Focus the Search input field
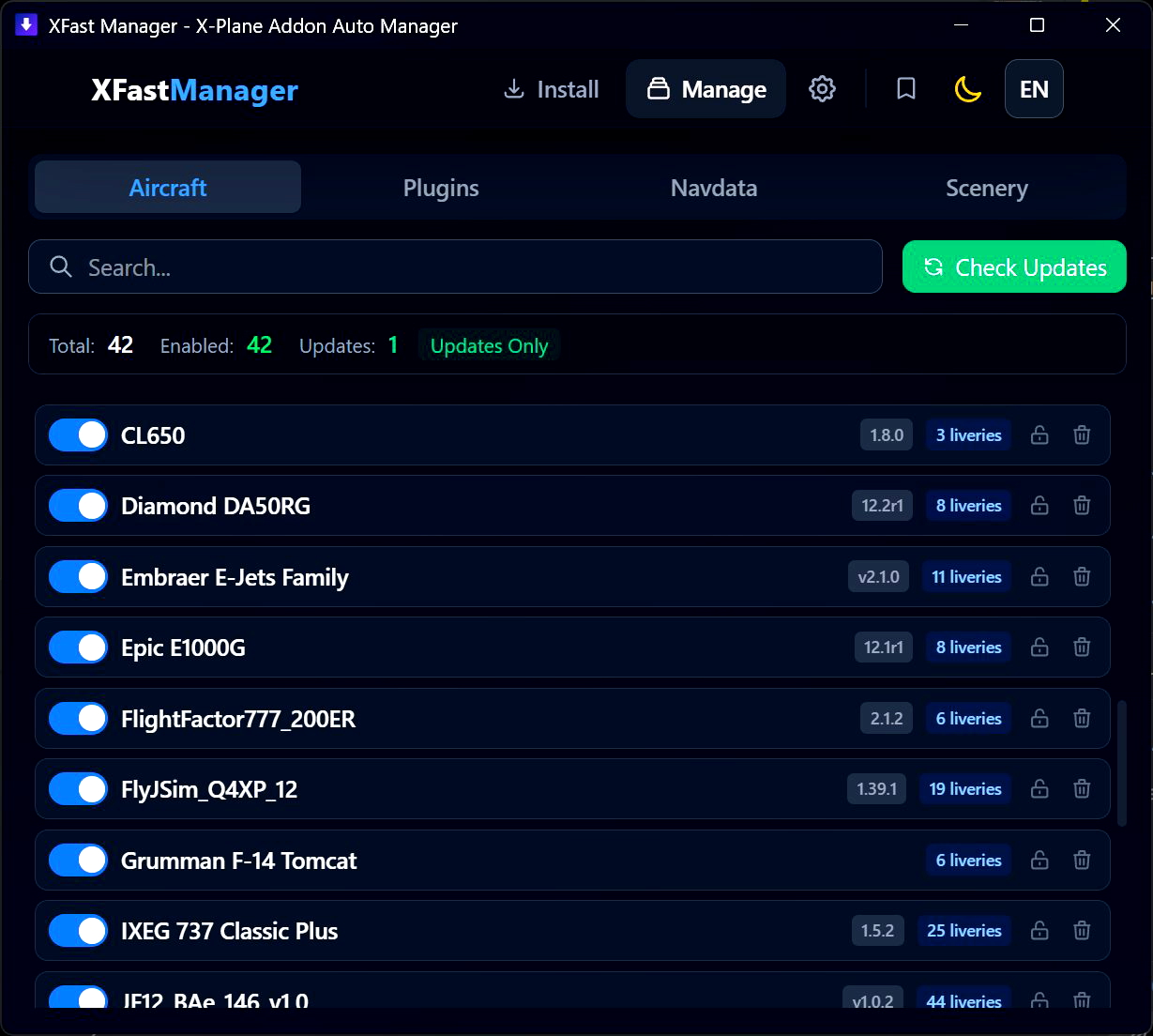The width and height of the screenshot is (1153, 1036). (455, 267)
